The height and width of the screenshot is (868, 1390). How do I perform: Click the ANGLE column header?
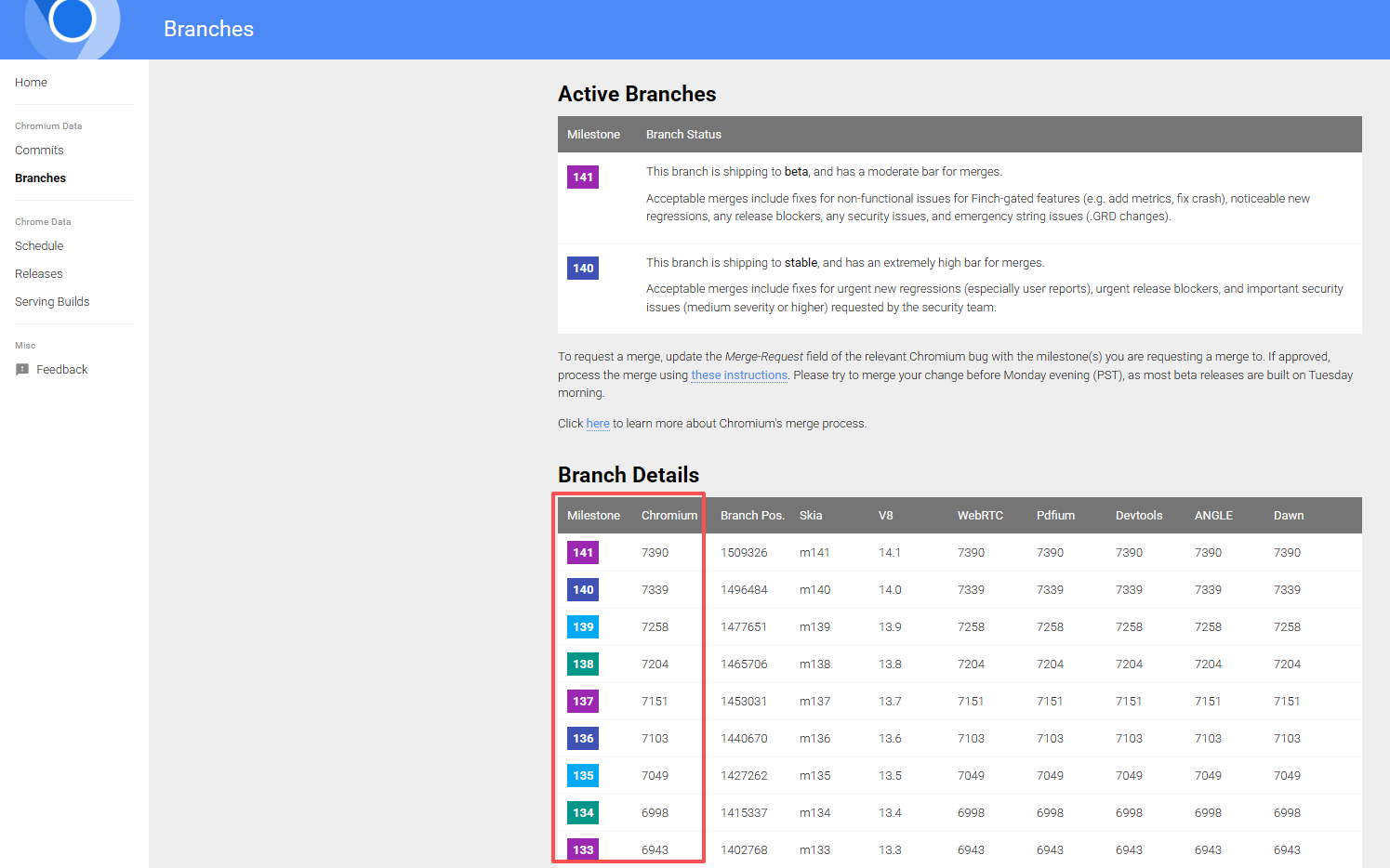click(1213, 516)
